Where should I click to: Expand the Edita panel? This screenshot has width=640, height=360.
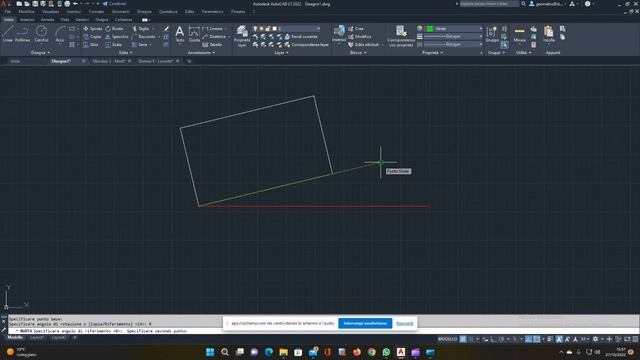pos(125,53)
